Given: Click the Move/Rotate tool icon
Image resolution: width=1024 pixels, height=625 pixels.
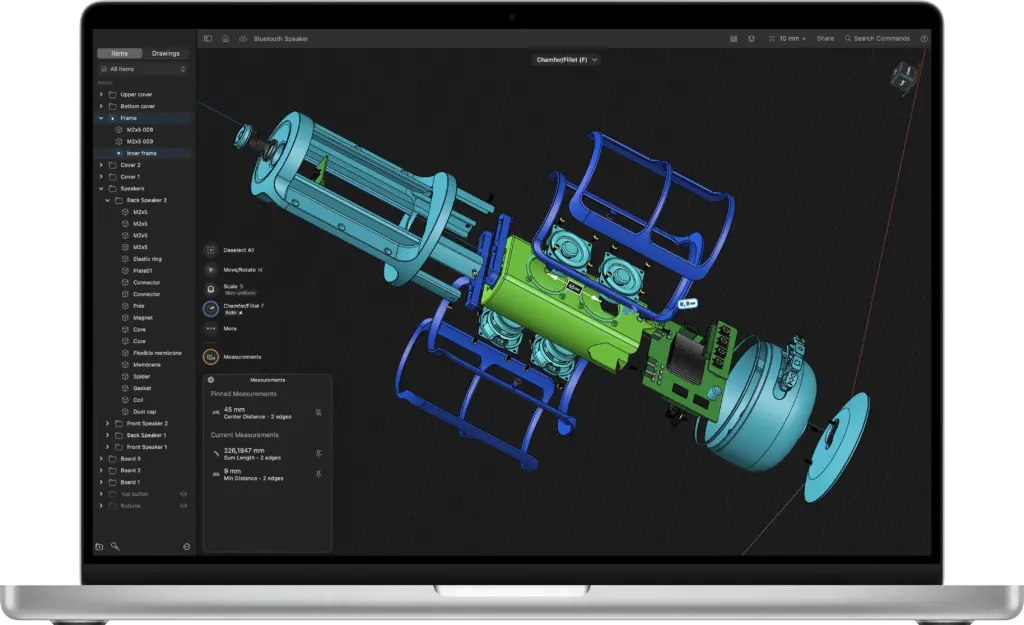Looking at the screenshot, I should 211,270.
